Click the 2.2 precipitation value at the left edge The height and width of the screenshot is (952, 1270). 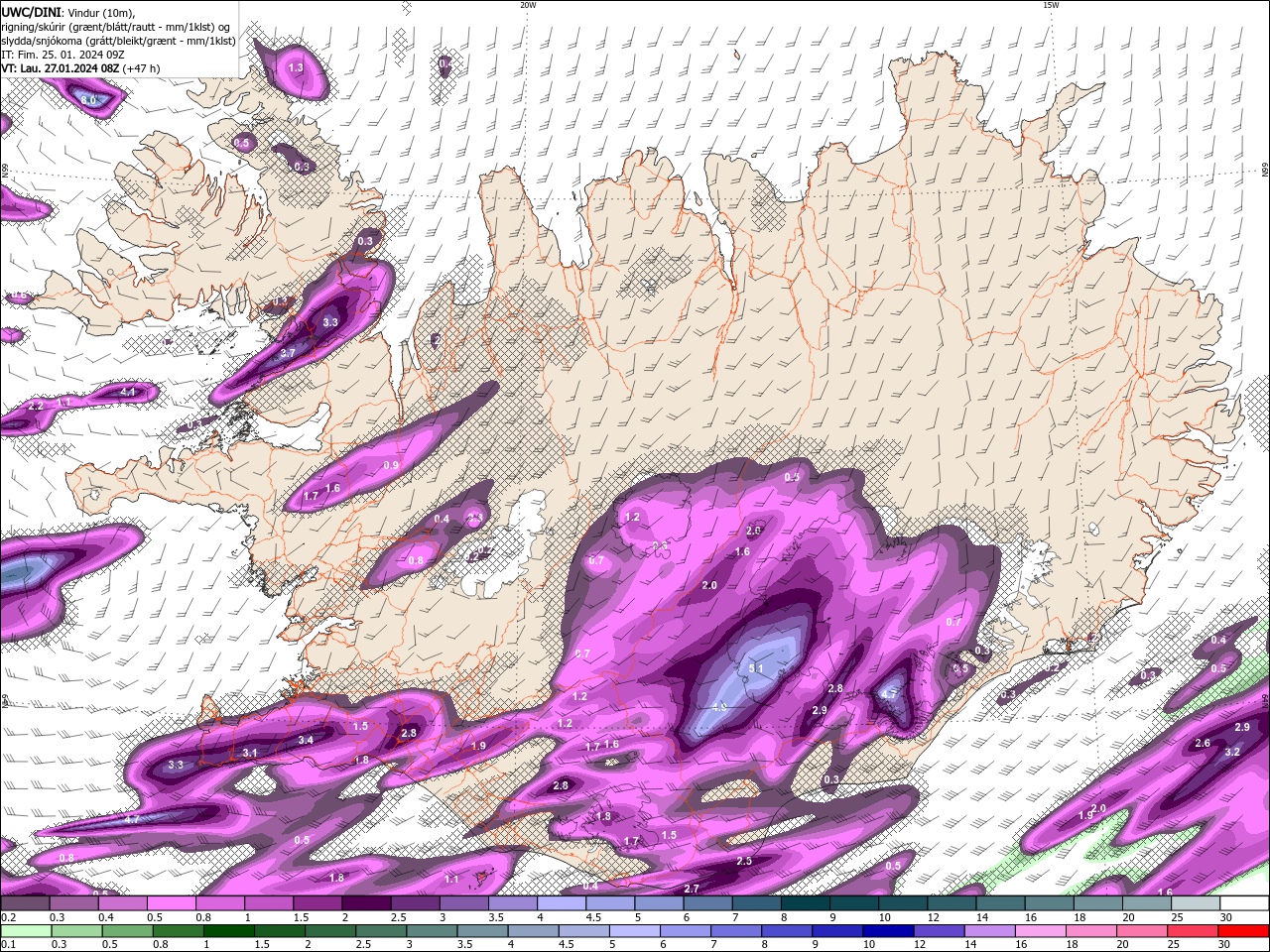click(36, 407)
